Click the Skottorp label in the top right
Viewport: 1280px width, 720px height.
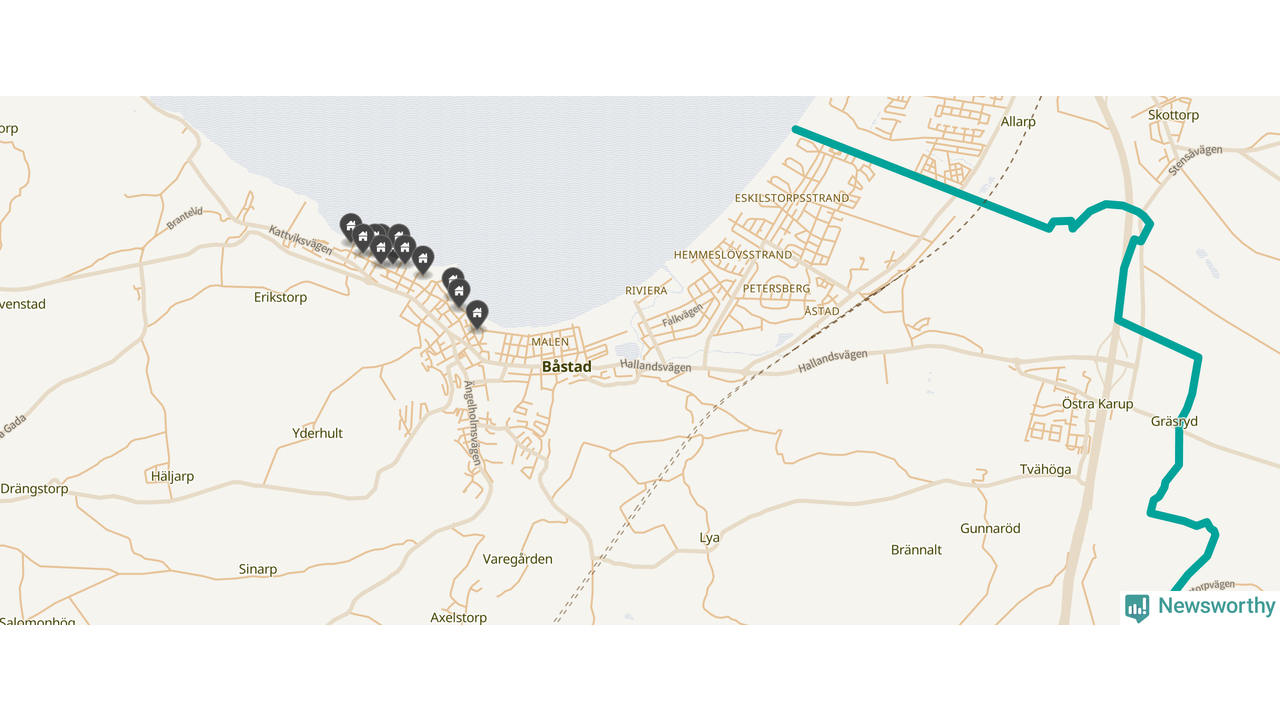pyautogui.click(x=1173, y=115)
